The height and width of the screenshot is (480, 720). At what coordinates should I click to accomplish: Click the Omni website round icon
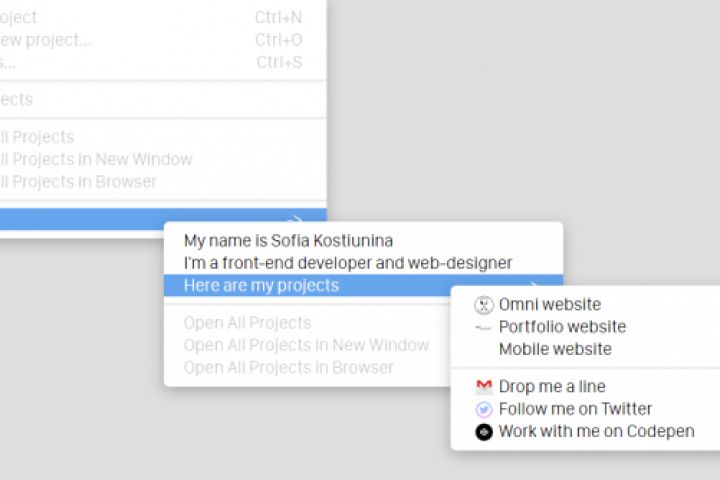click(484, 305)
